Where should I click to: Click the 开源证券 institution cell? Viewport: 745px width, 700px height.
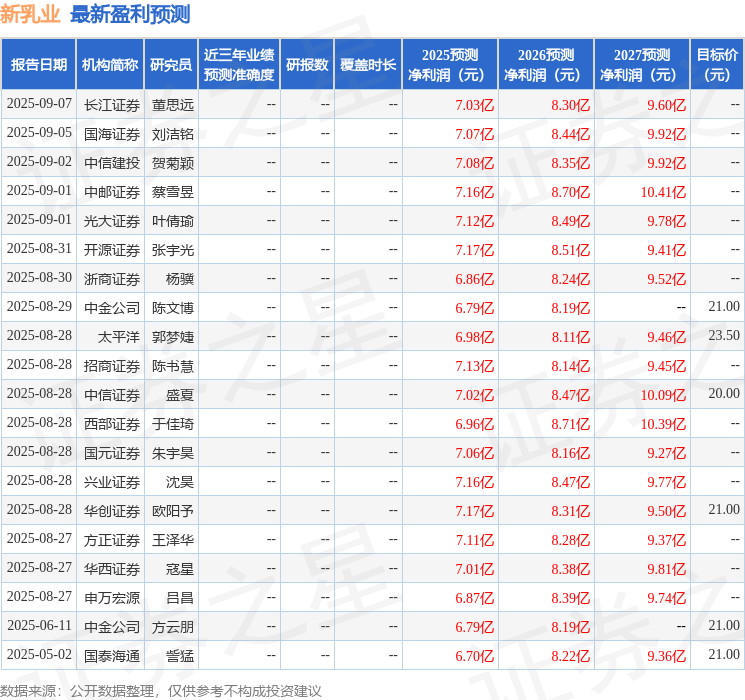click(x=112, y=250)
